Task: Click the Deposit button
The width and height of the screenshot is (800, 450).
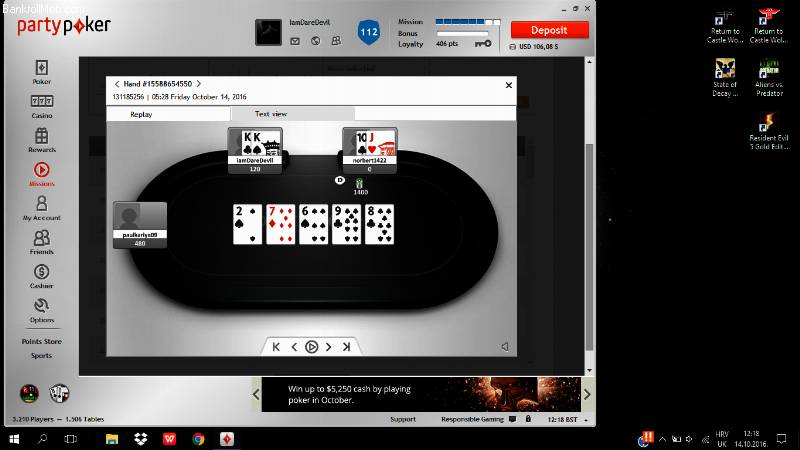Action: tap(549, 30)
